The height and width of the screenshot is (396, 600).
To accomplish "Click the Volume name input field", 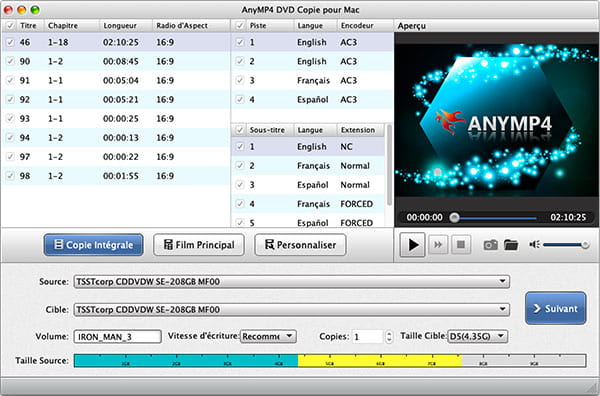I will (117, 337).
